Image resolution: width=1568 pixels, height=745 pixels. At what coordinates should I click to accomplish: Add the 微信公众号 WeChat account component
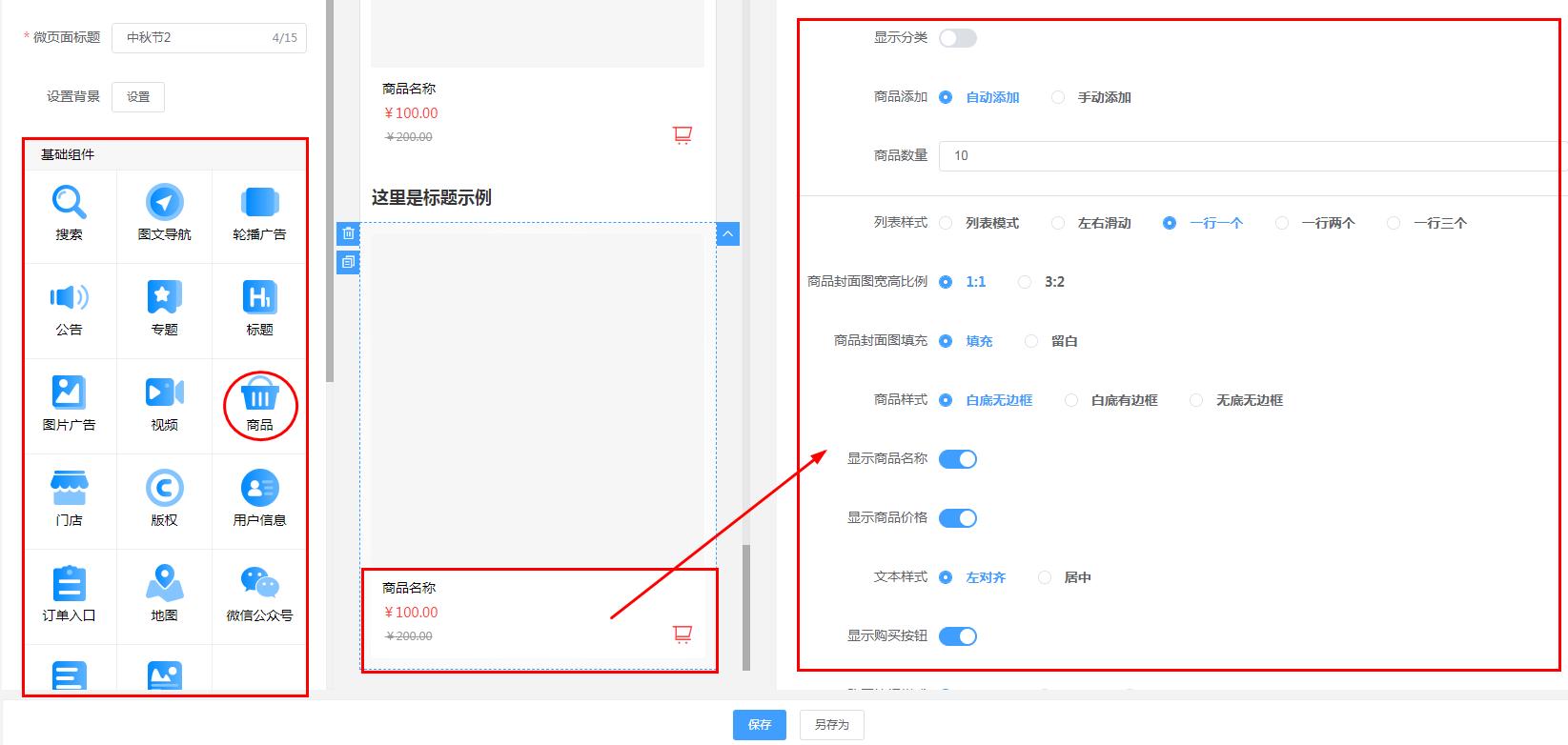259,596
